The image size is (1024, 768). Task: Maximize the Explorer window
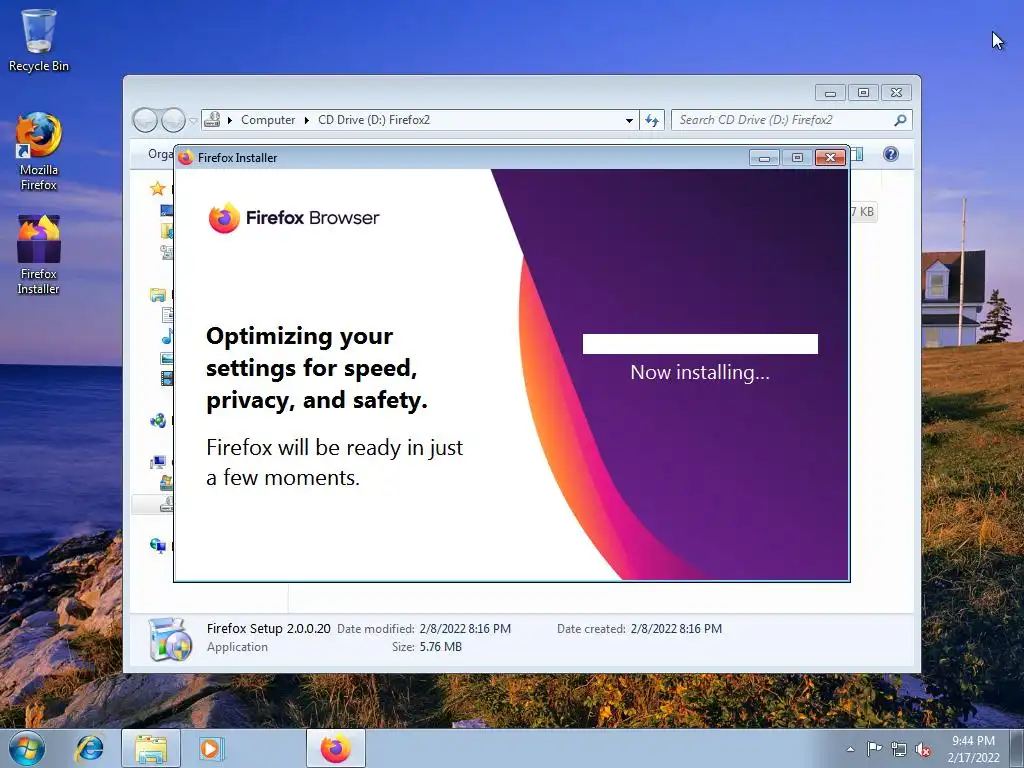pyautogui.click(x=863, y=93)
